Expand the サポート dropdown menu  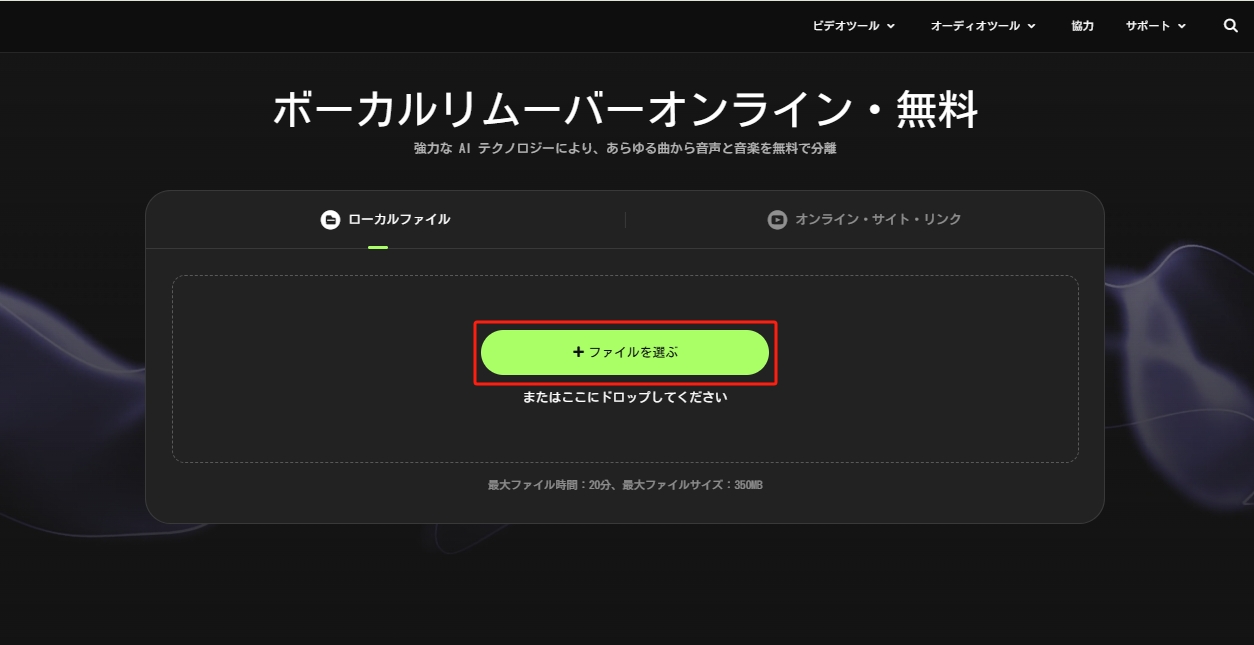[x=1148, y=25]
